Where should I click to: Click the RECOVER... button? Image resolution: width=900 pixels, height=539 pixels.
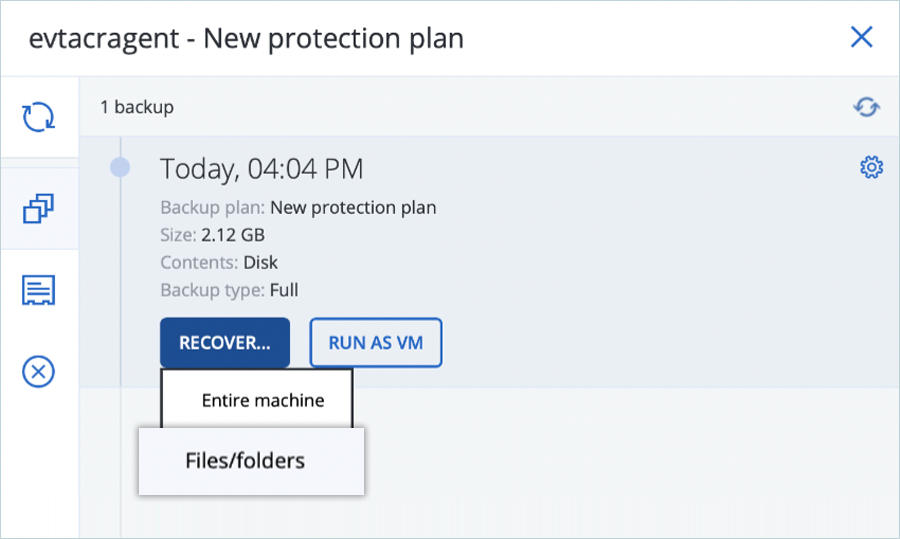[x=224, y=343]
